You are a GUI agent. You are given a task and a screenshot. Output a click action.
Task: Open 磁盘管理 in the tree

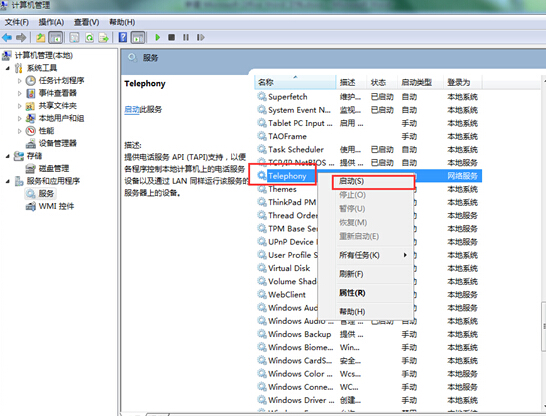54,168
